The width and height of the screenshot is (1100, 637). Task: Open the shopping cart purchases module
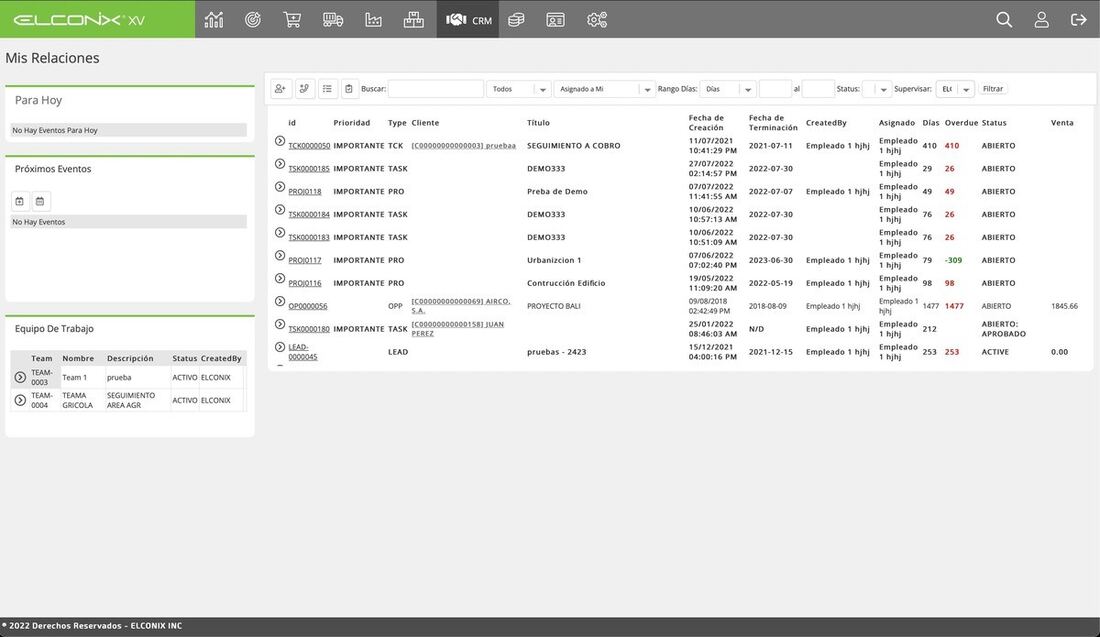[293, 20]
